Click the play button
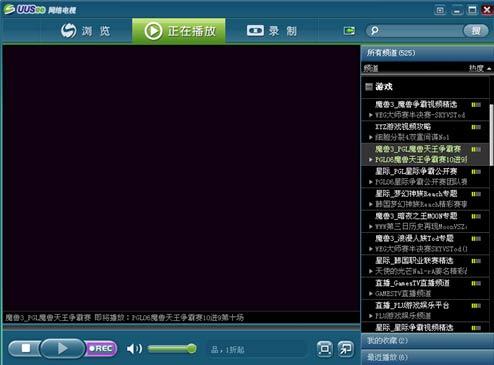494x365 pixels. click(62, 348)
